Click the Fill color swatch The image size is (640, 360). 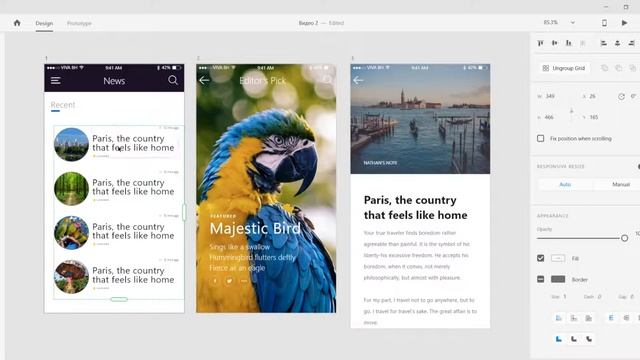tap(558, 258)
